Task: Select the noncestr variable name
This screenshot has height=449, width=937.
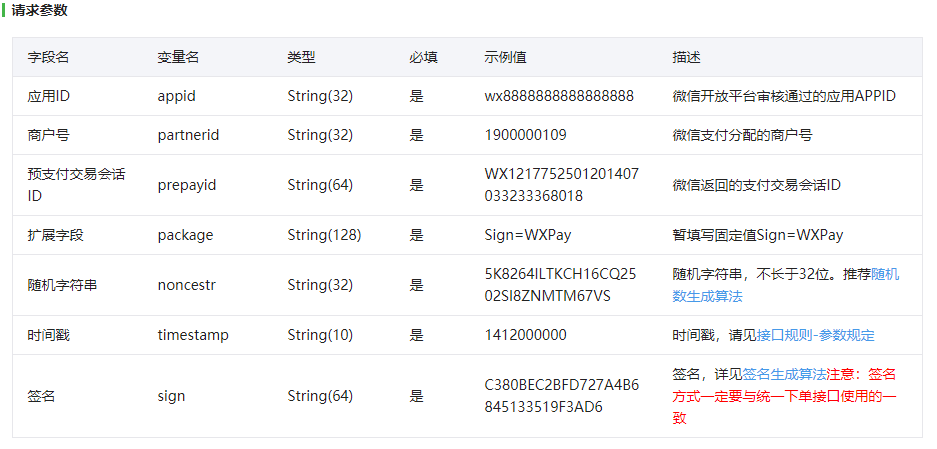Action: coord(186,285)
